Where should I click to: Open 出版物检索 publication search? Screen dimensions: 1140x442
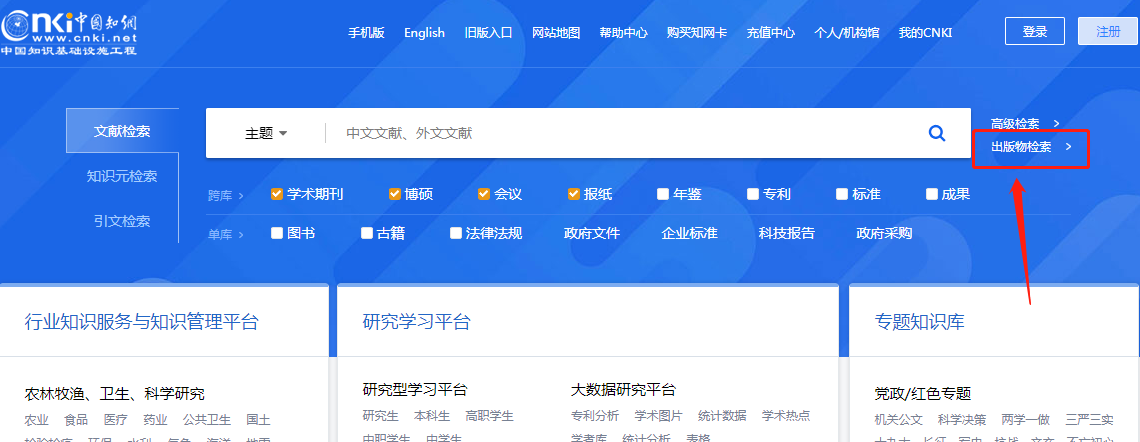1032,147
